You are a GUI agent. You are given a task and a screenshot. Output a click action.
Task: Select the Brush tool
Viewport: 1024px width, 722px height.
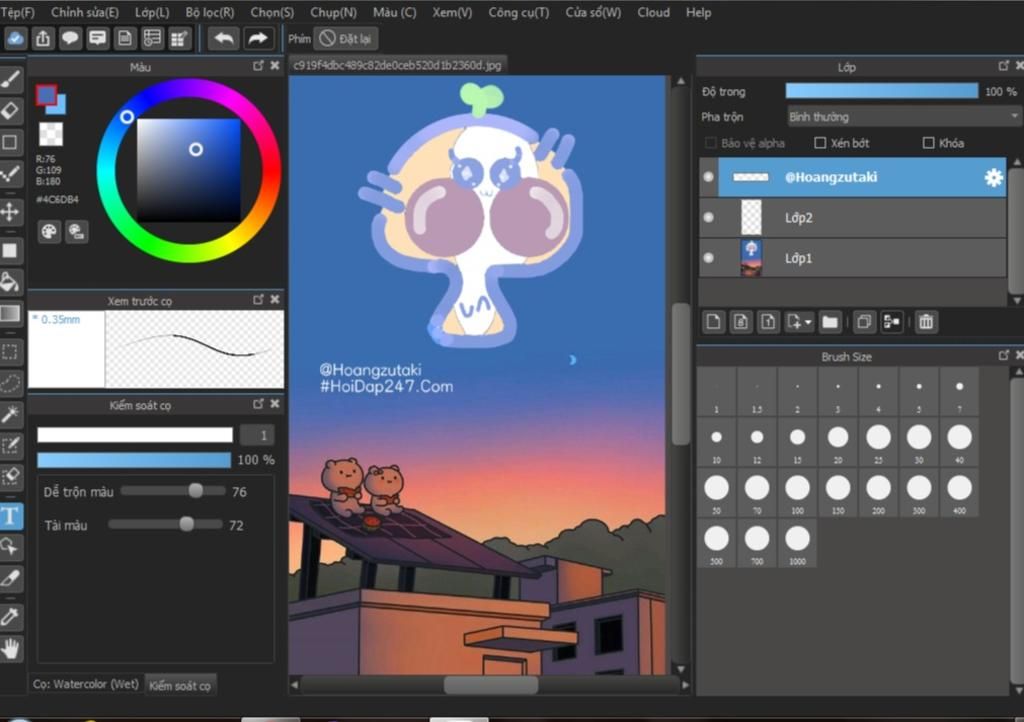point(10,80)
